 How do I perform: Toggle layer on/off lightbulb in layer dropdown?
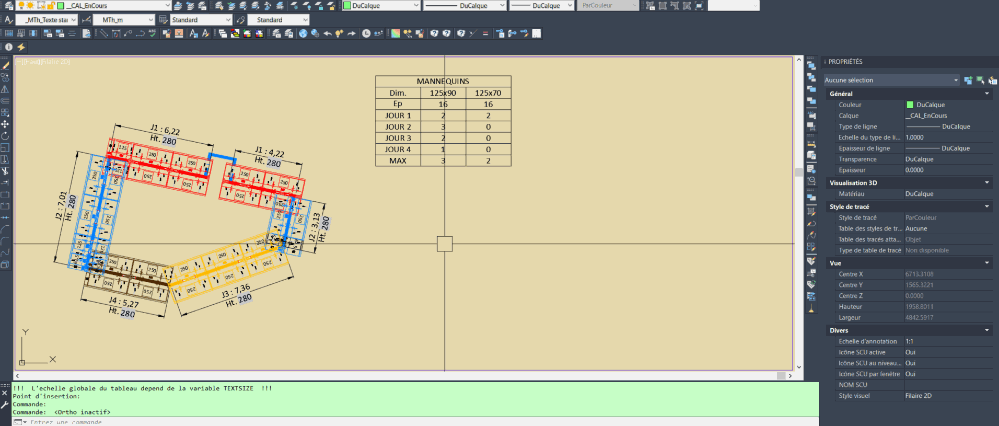pyautogui.click(x=20, y=5)
